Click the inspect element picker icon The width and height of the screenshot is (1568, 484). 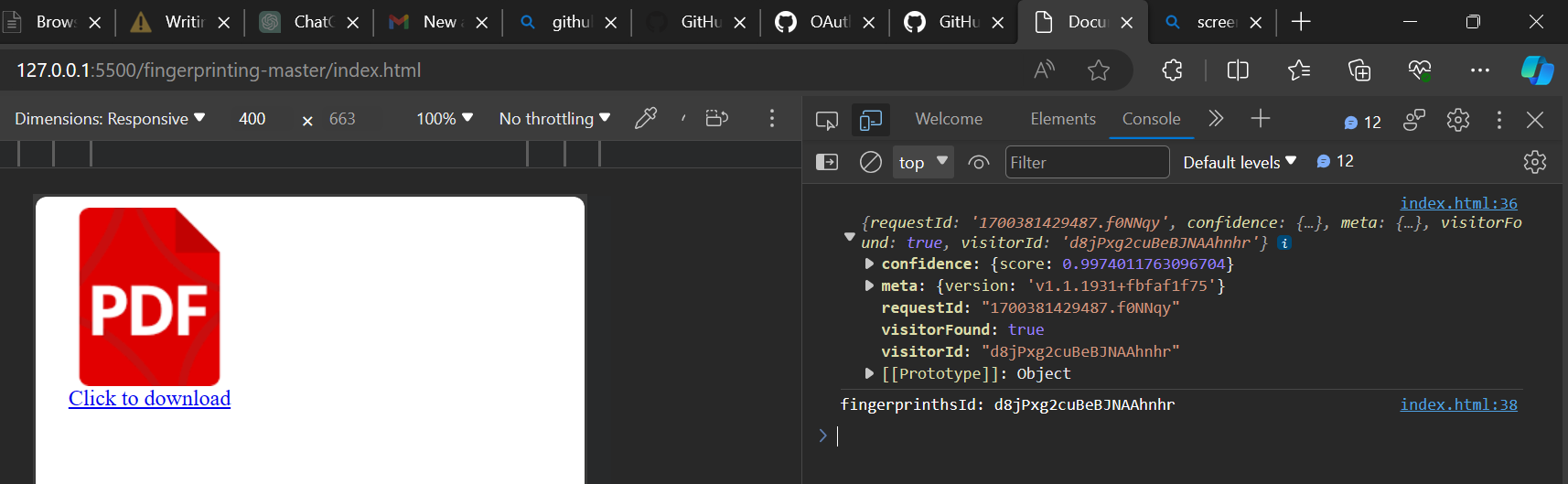826,120
